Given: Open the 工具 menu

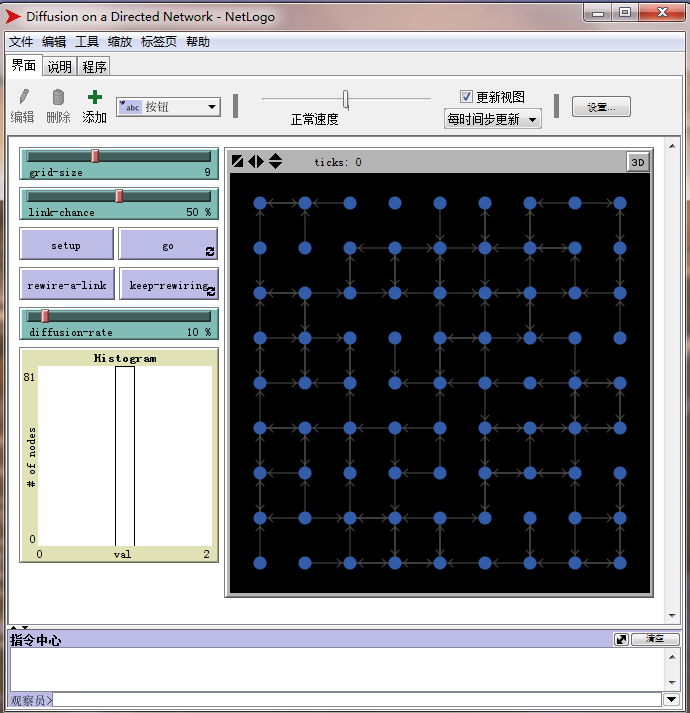Looking at the screenshot, I should pyautogui.click(x=86, y=42).
